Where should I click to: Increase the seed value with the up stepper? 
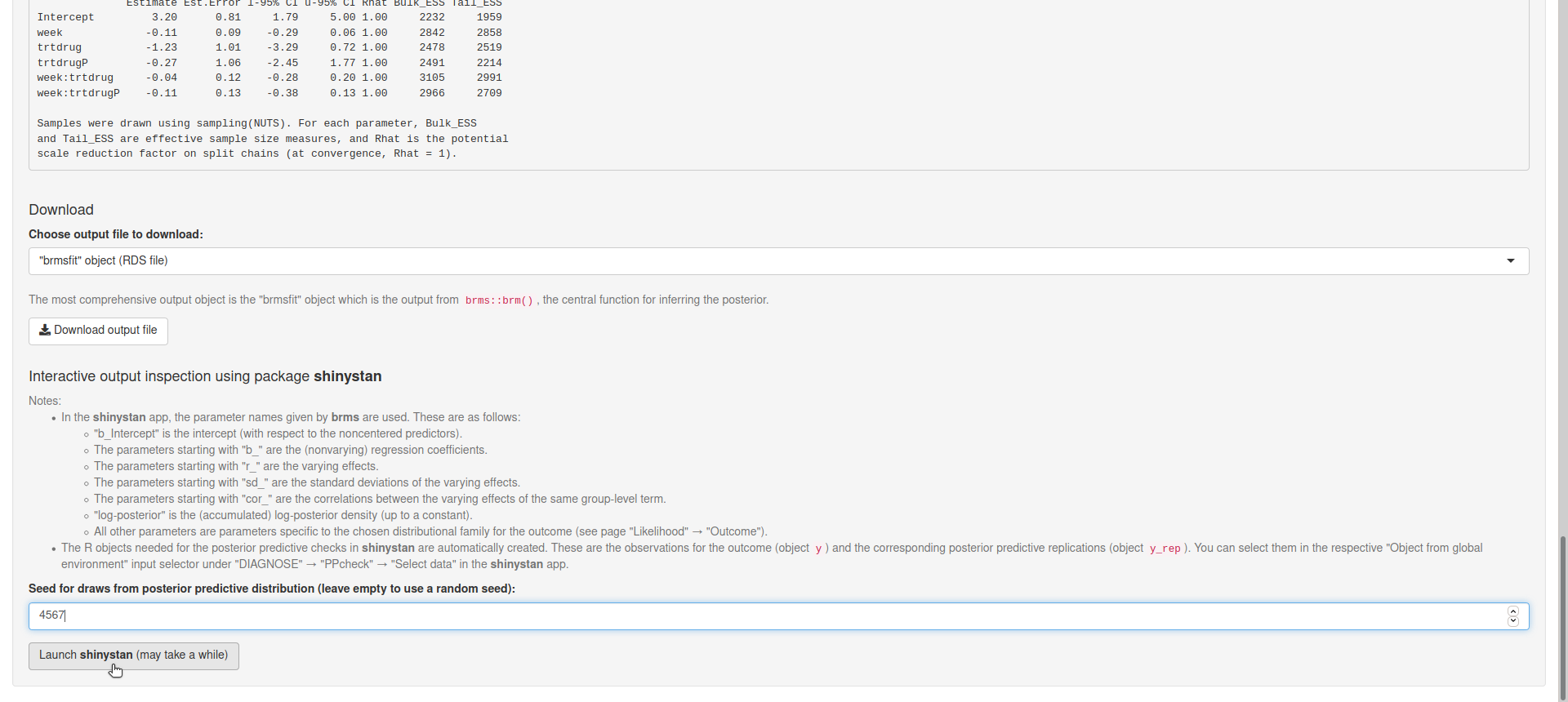click(1512, 611)
